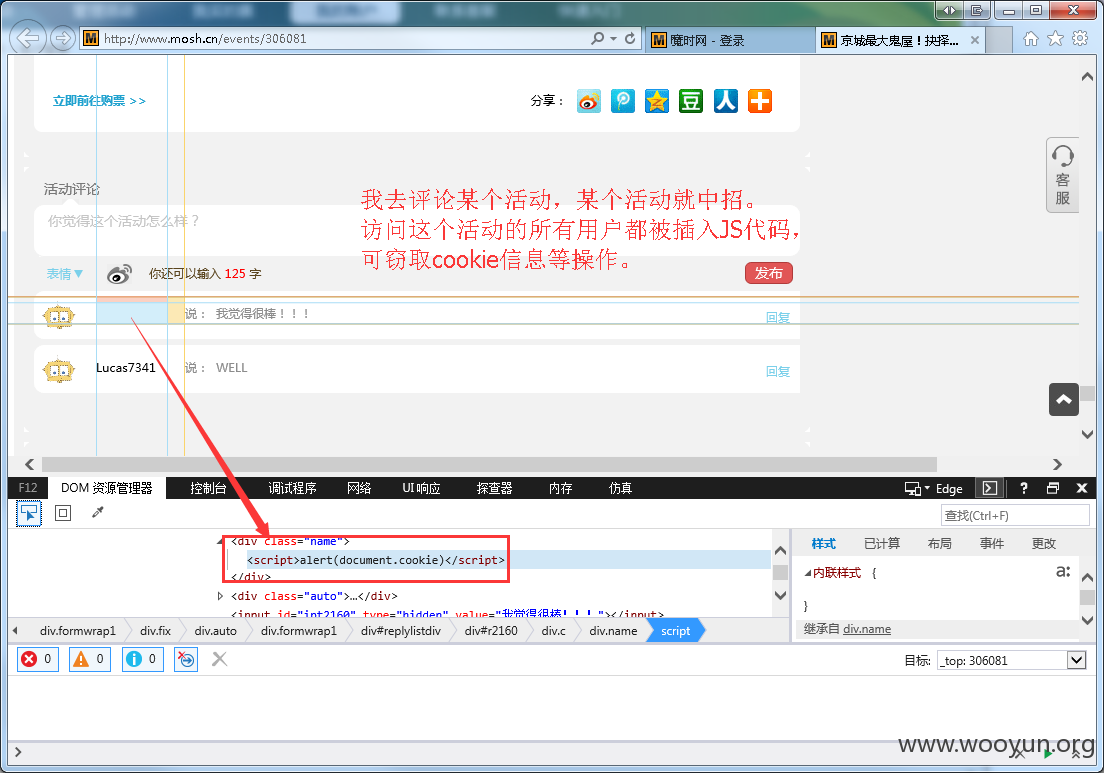Select the color picker eyedropper tool

[x=97, y=513]
